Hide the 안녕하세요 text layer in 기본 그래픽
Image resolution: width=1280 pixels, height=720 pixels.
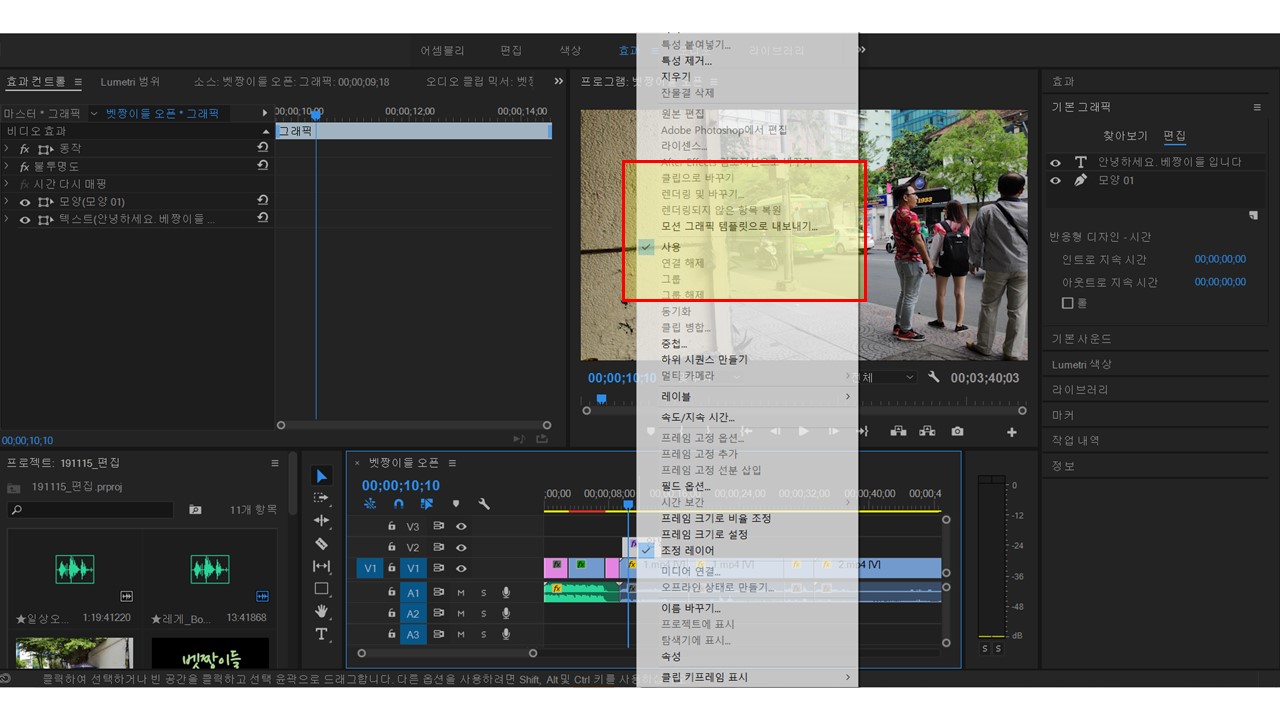pyautogui.click(x=1056, y=162)
